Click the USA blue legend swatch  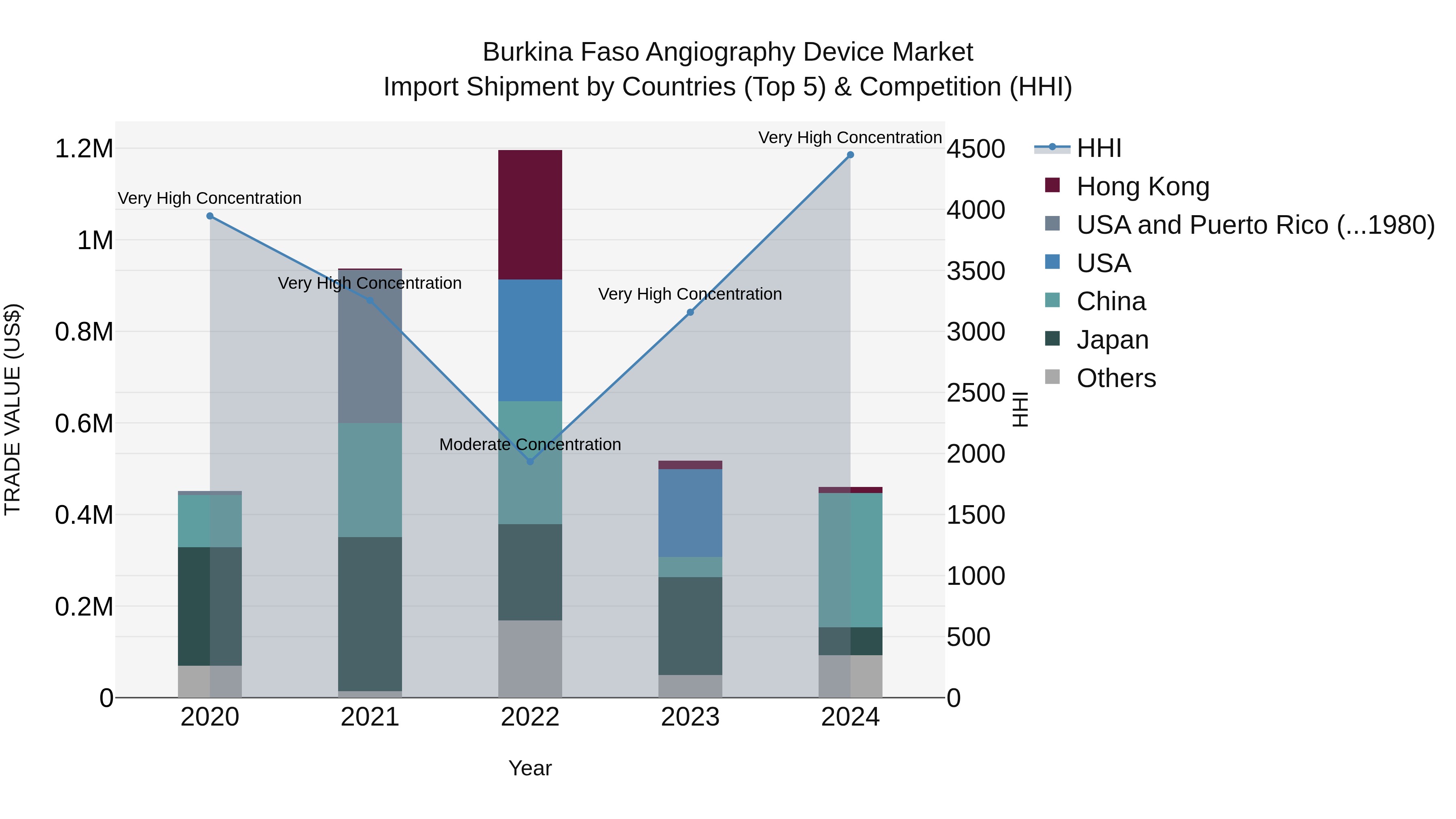(x=1052, y=262)
